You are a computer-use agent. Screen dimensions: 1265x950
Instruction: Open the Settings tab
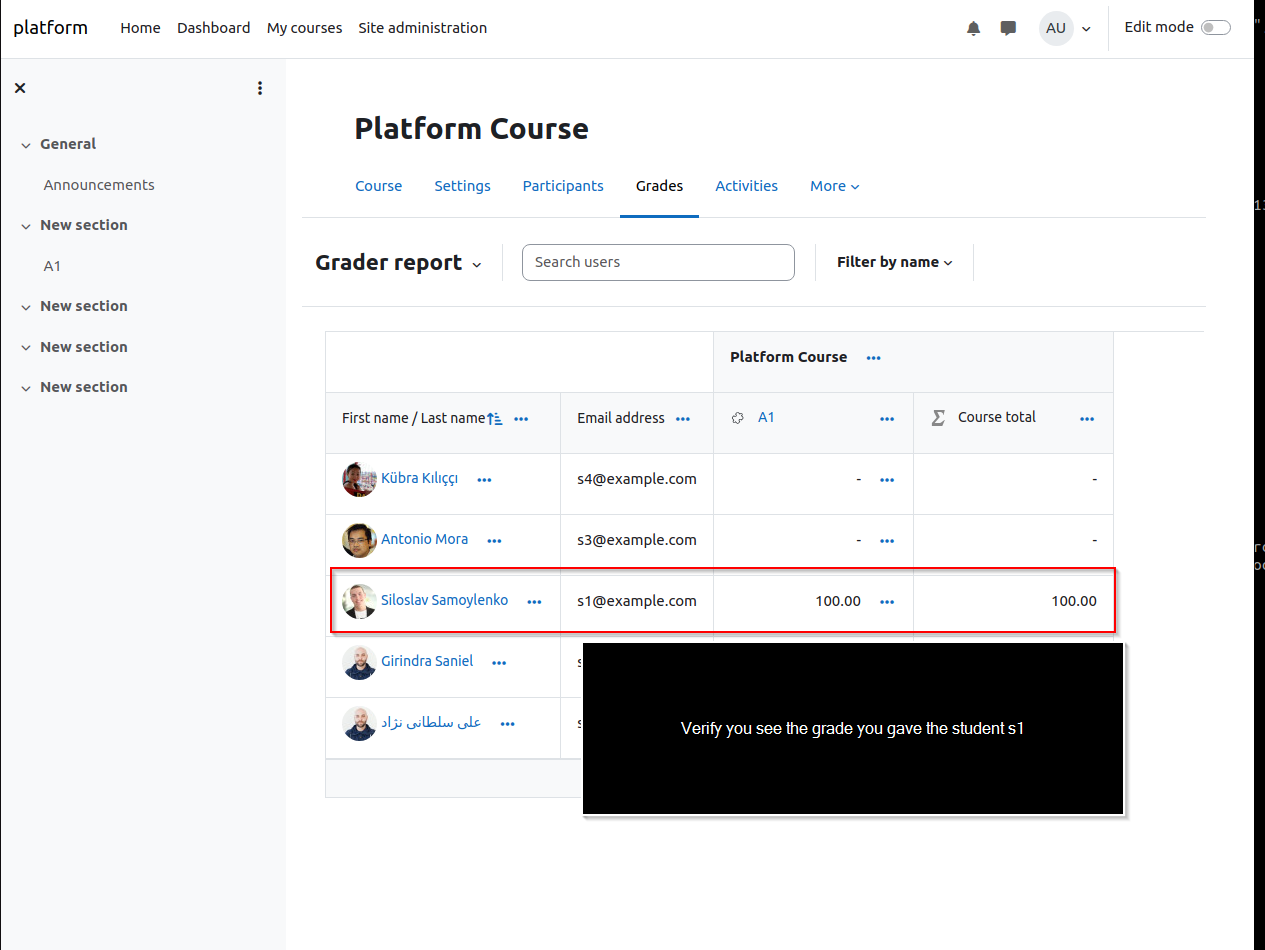click(462, 186)
